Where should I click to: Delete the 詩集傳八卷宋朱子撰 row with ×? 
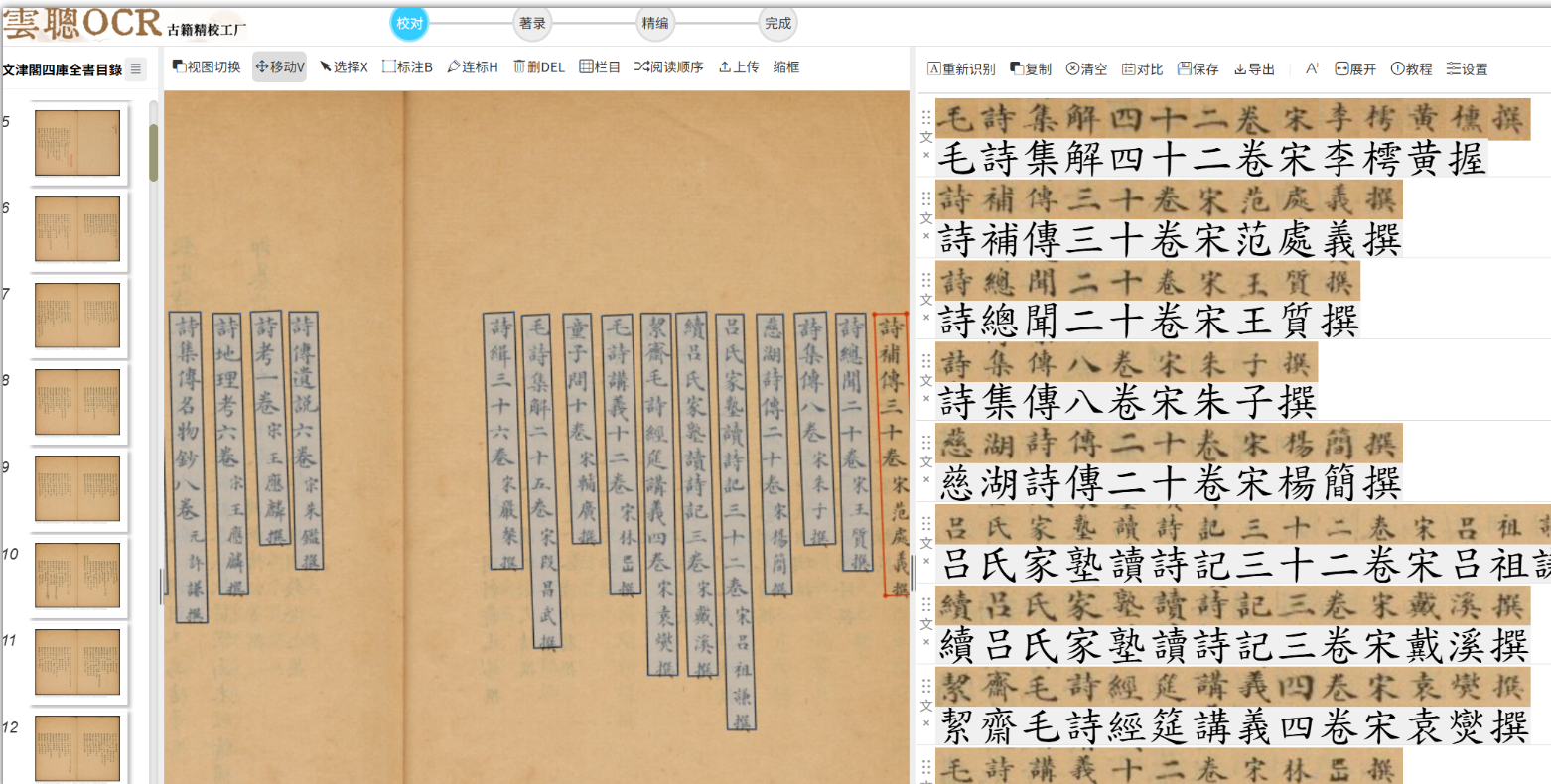coord(925,399)
